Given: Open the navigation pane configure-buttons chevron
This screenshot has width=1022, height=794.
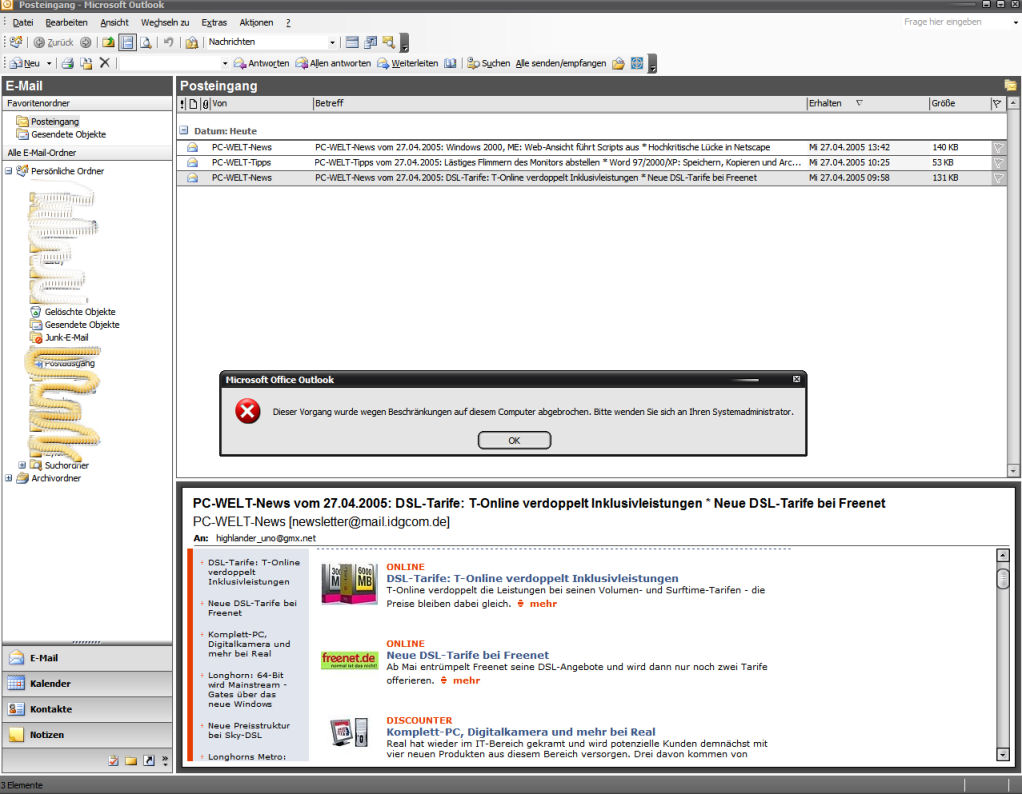Looking at the screenshot, I should [165, 760].
